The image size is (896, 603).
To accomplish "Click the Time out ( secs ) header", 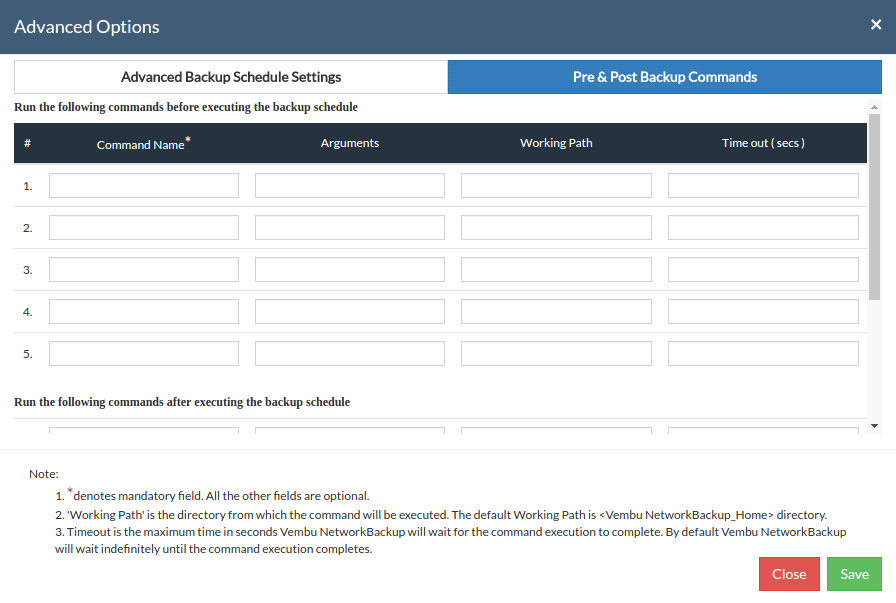I will tap(763, 143).
